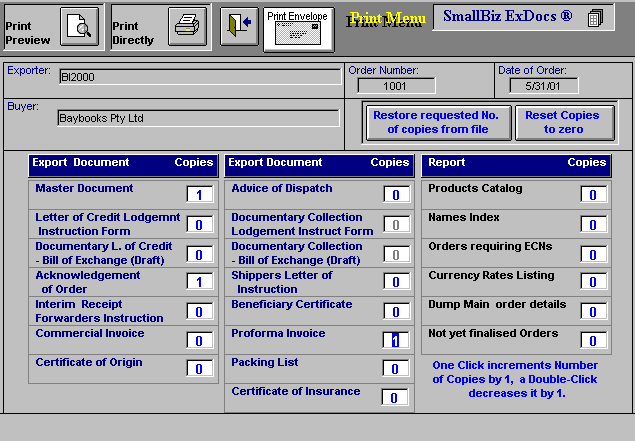Click the Print Envelope button
635x441 pixels.
point(298,30)
